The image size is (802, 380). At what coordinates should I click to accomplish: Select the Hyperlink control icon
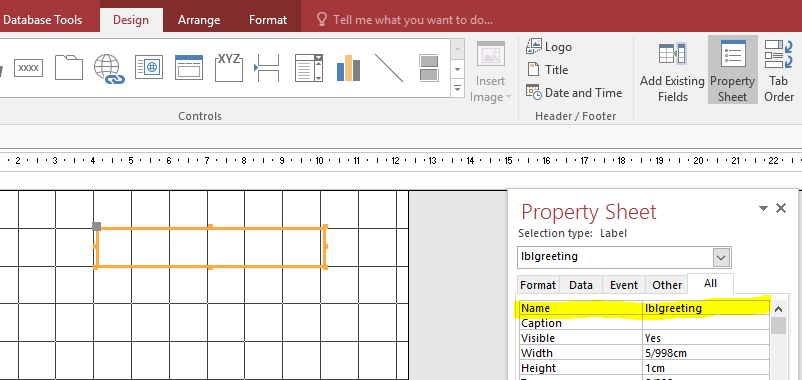point(109,69)
